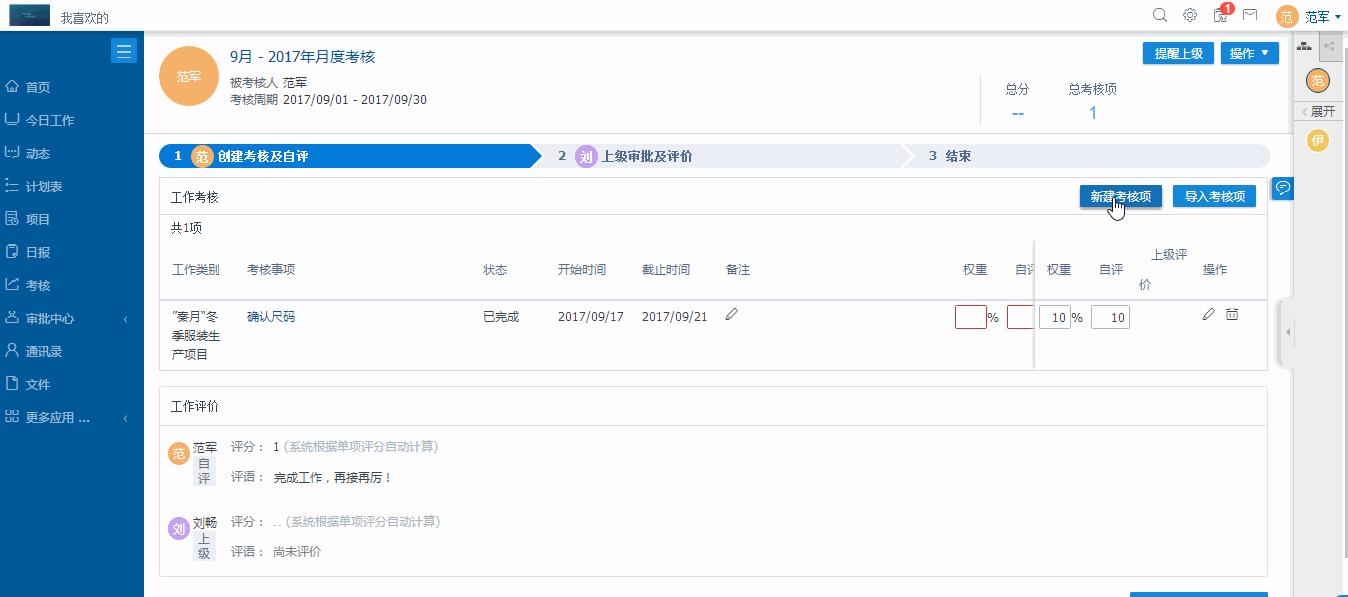Edit the 确认尺码 row via pencil icon
Viewport: 1348px width, 597px height.
pos(1210,314)
